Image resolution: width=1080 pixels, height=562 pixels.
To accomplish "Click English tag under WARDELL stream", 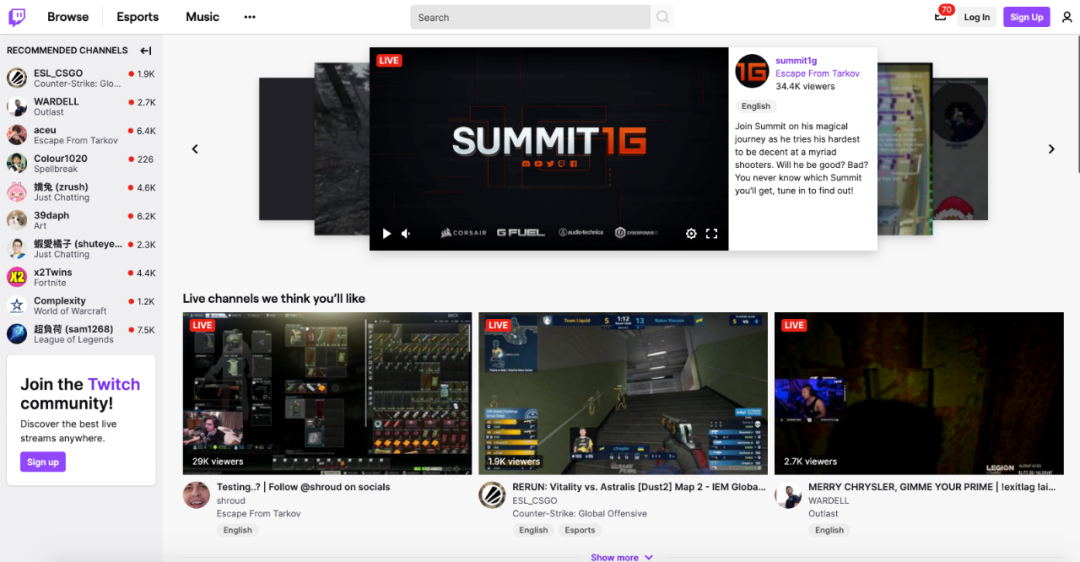I will click(829, 530).
